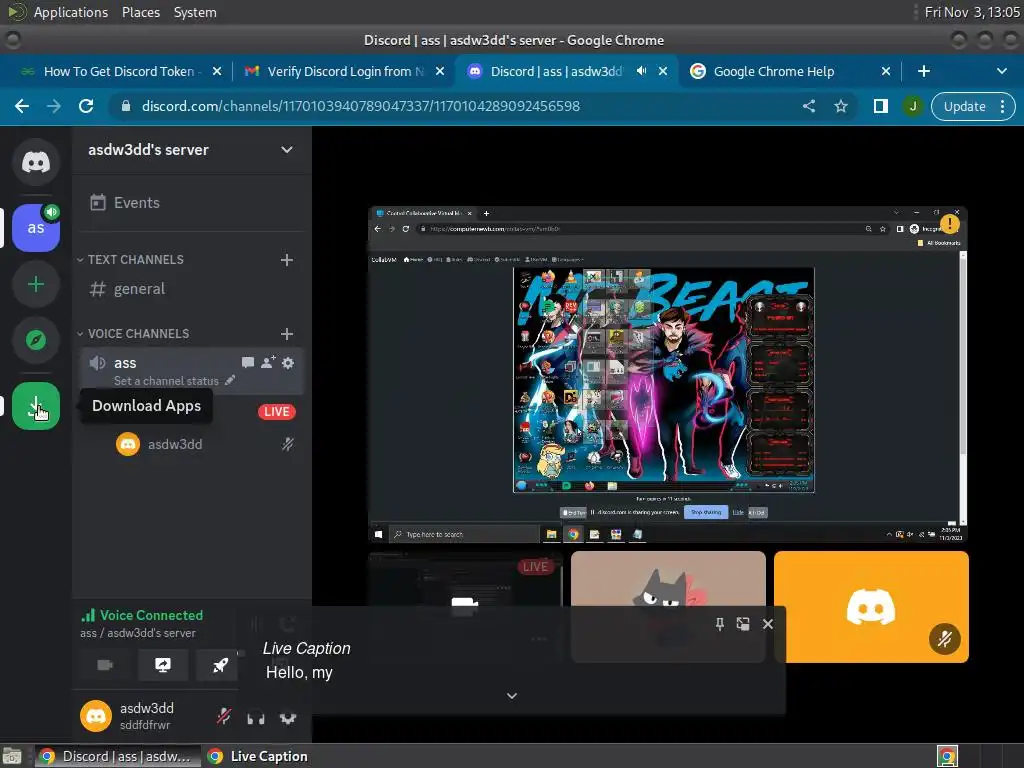
Task: Open Explore Discoverable Servers compass icon
Action: 36,340
